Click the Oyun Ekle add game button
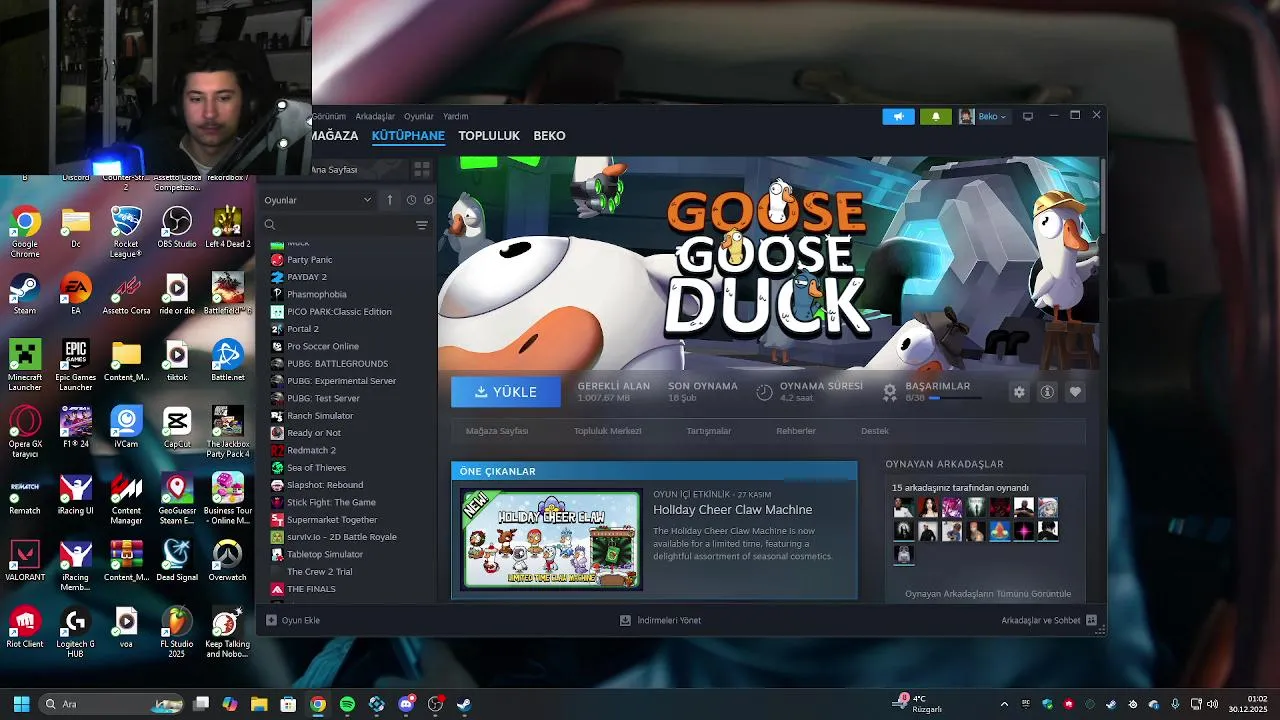 [293, 620]
